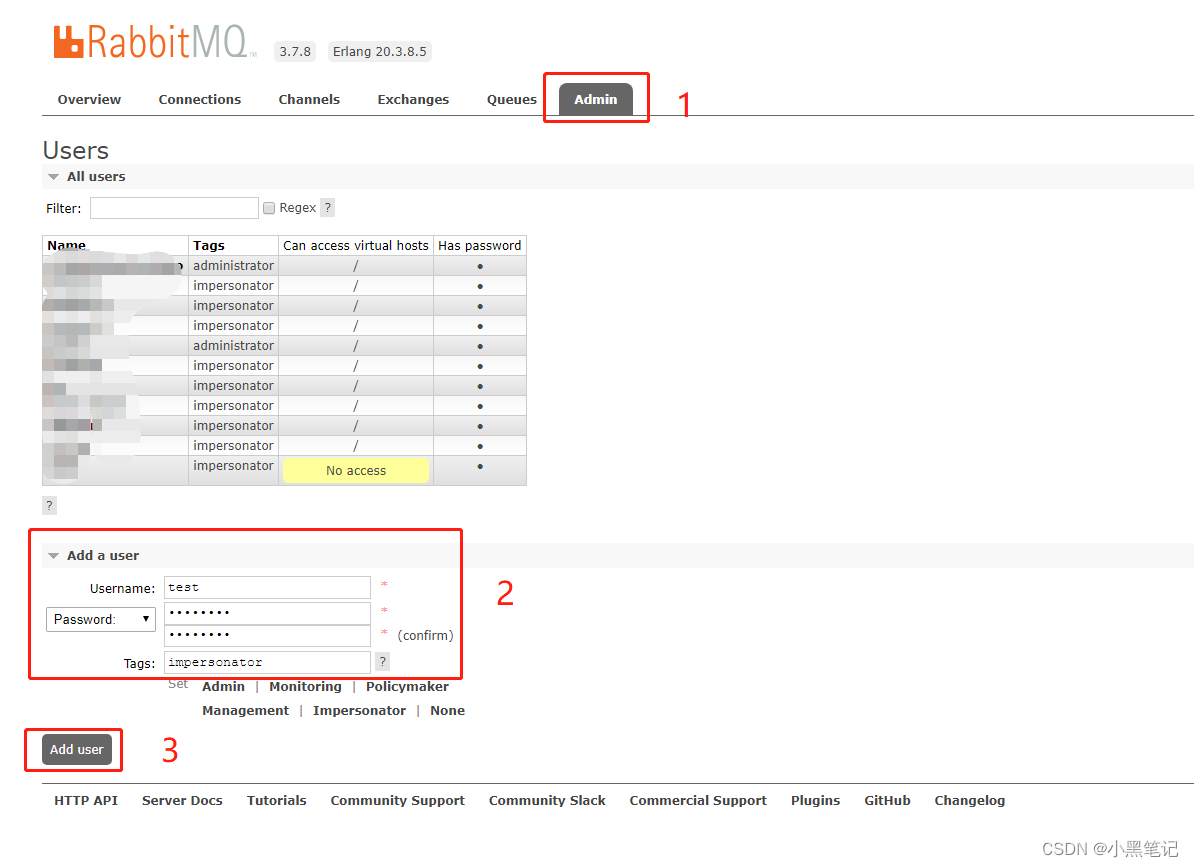Click the Tags field help icon
1194x867 pixels.
(x=383, y=661)
